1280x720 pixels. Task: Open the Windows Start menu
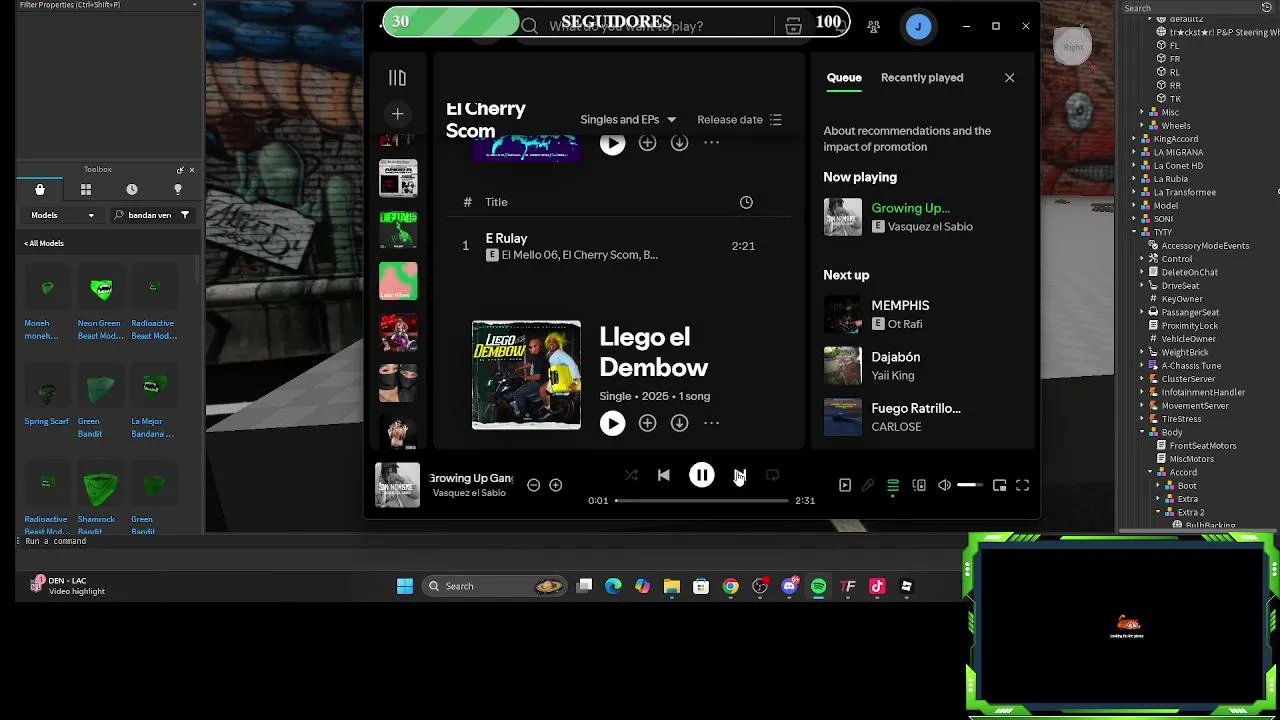tap(405, 586)
